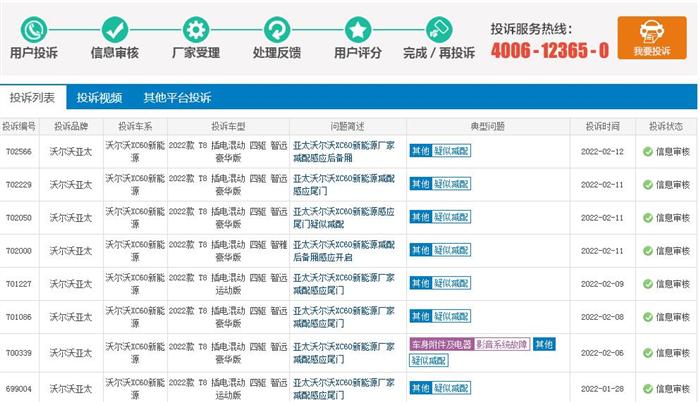This screenshot has height=402, width=700.
Task: Switch to the 投诉视频 tab
Action: tap(100, 98)
